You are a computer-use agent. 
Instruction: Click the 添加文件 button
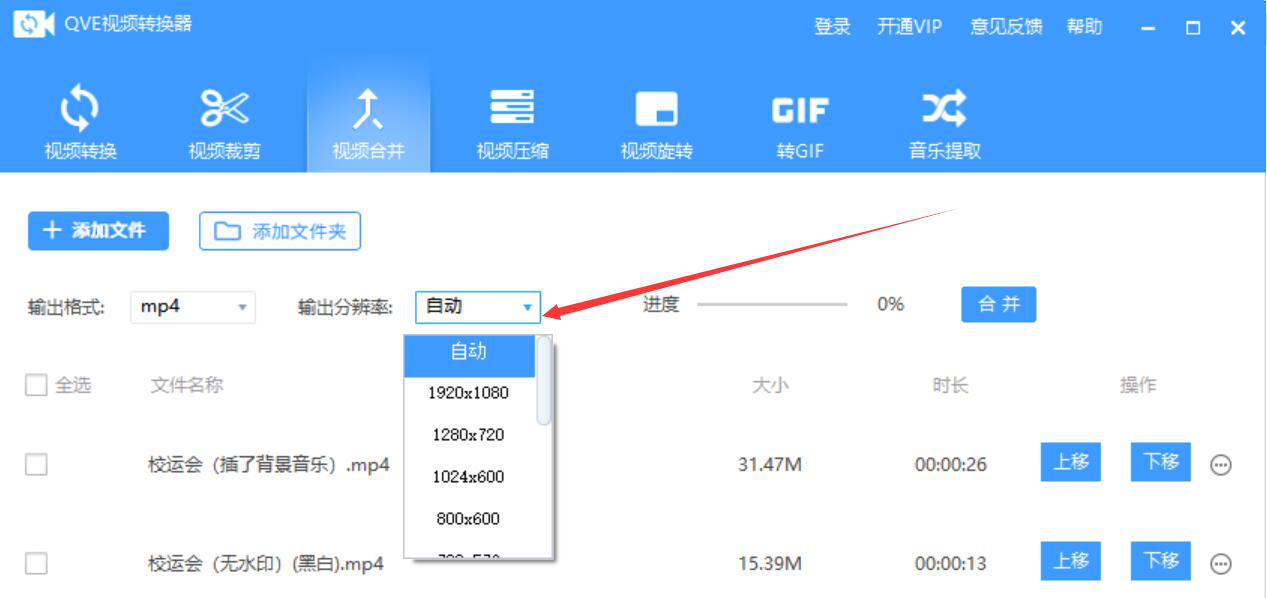click(x=98, y=231)
